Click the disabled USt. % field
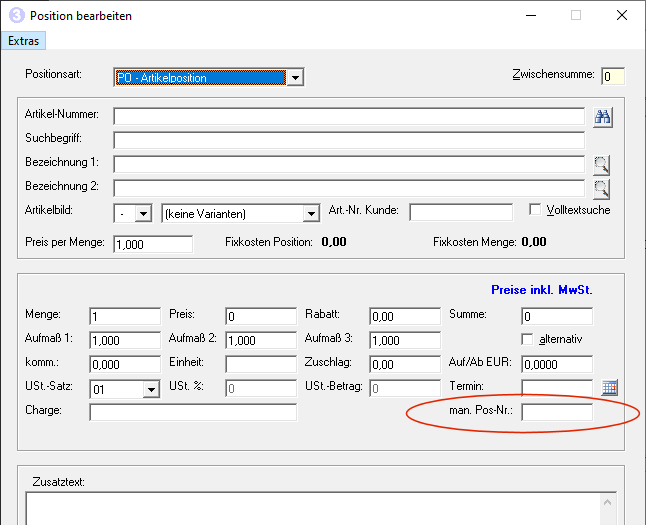Image resolution: width=646 pixels, height=525 pixels. [x=261, y=388]
